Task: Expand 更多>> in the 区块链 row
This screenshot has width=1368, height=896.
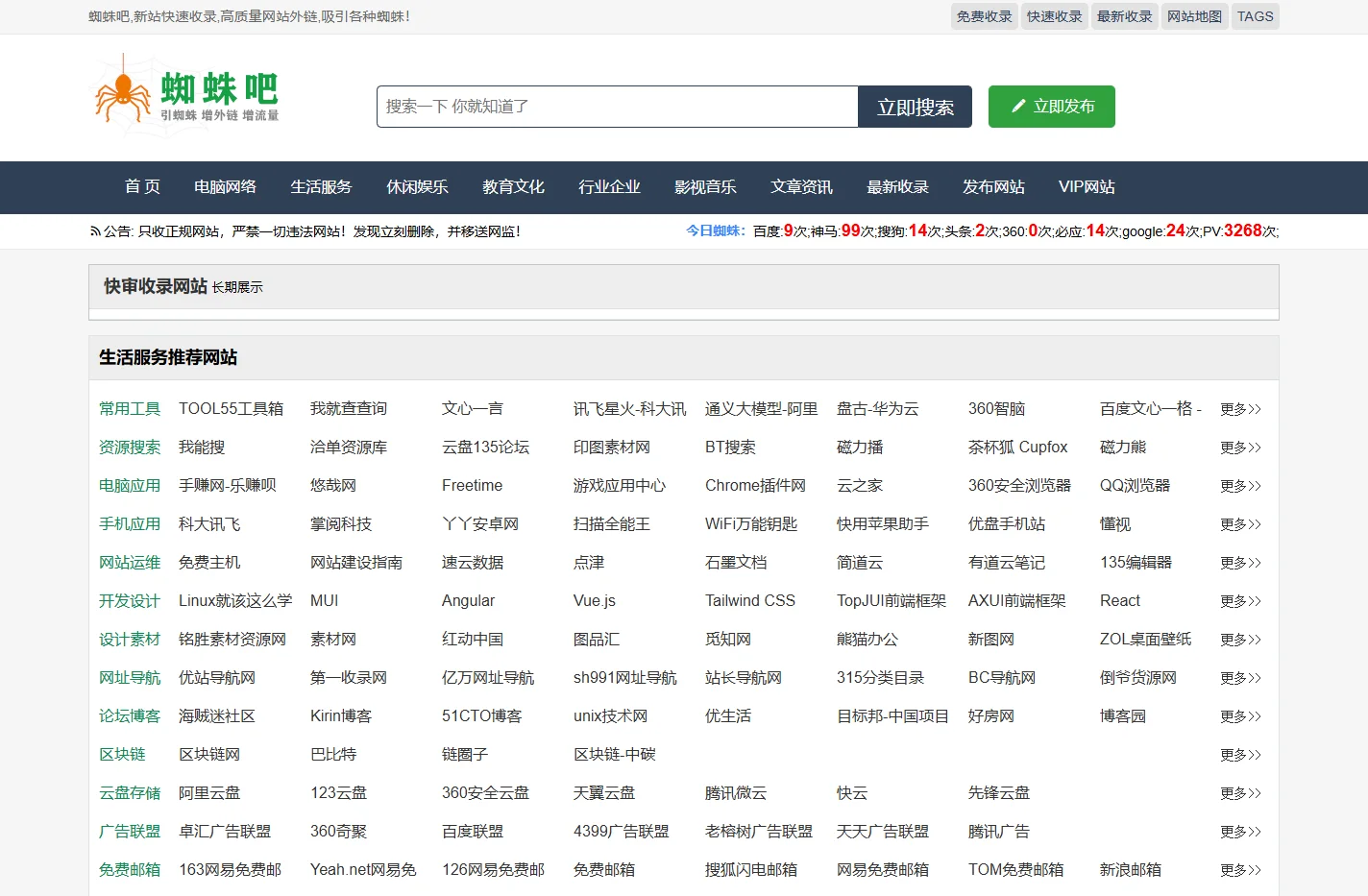Action: (1240, 755)
